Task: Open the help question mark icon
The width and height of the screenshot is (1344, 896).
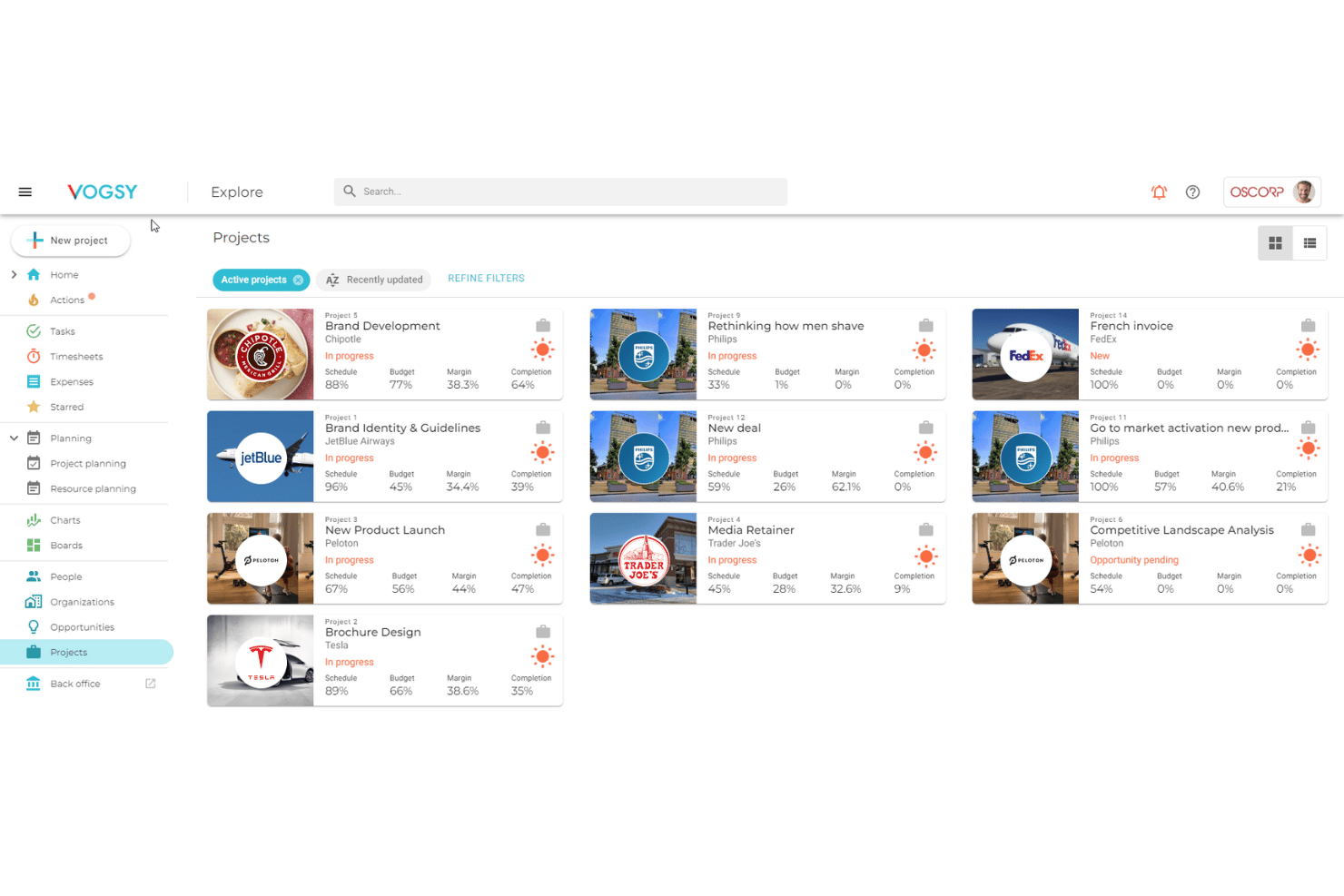Action: (x=1193, y=192)
